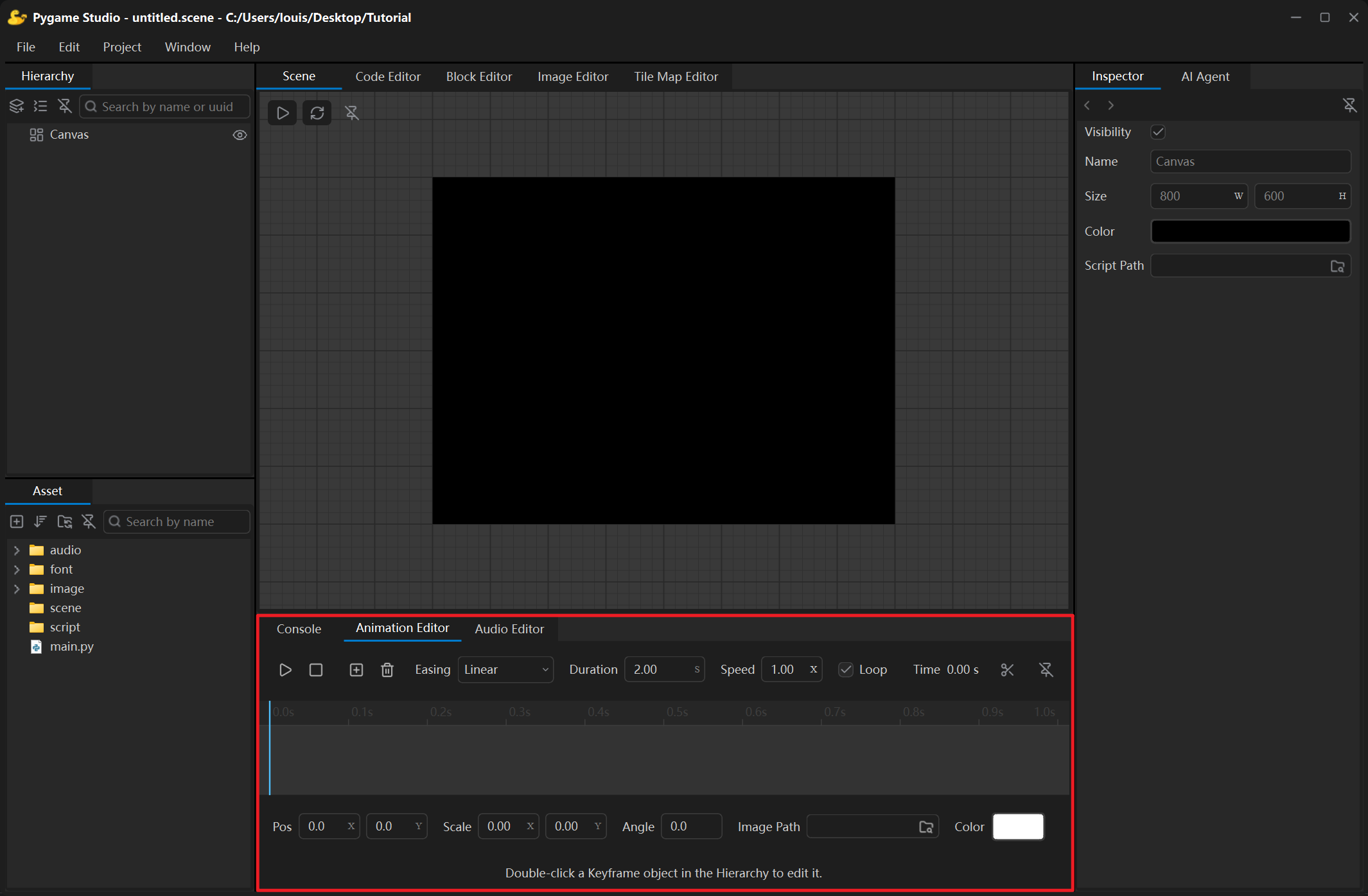Click the Speed field

click(791, 669)
